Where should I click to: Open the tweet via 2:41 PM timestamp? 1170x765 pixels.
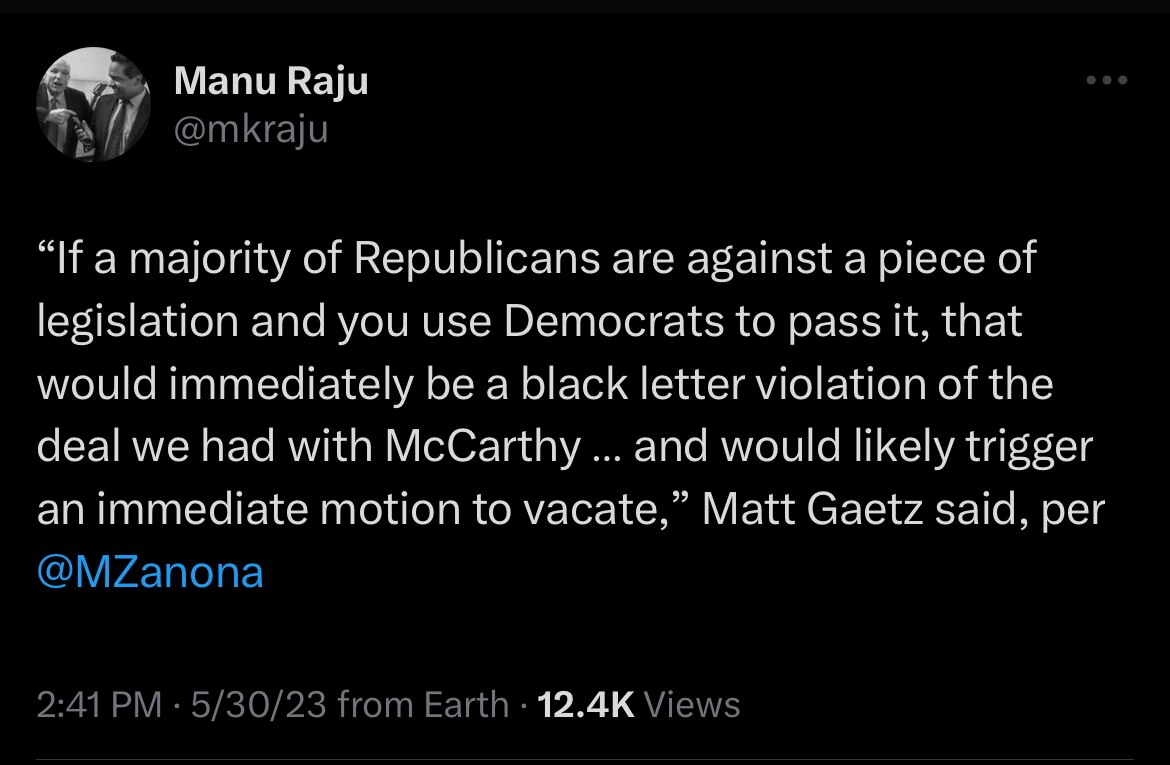tap(96, 704)
